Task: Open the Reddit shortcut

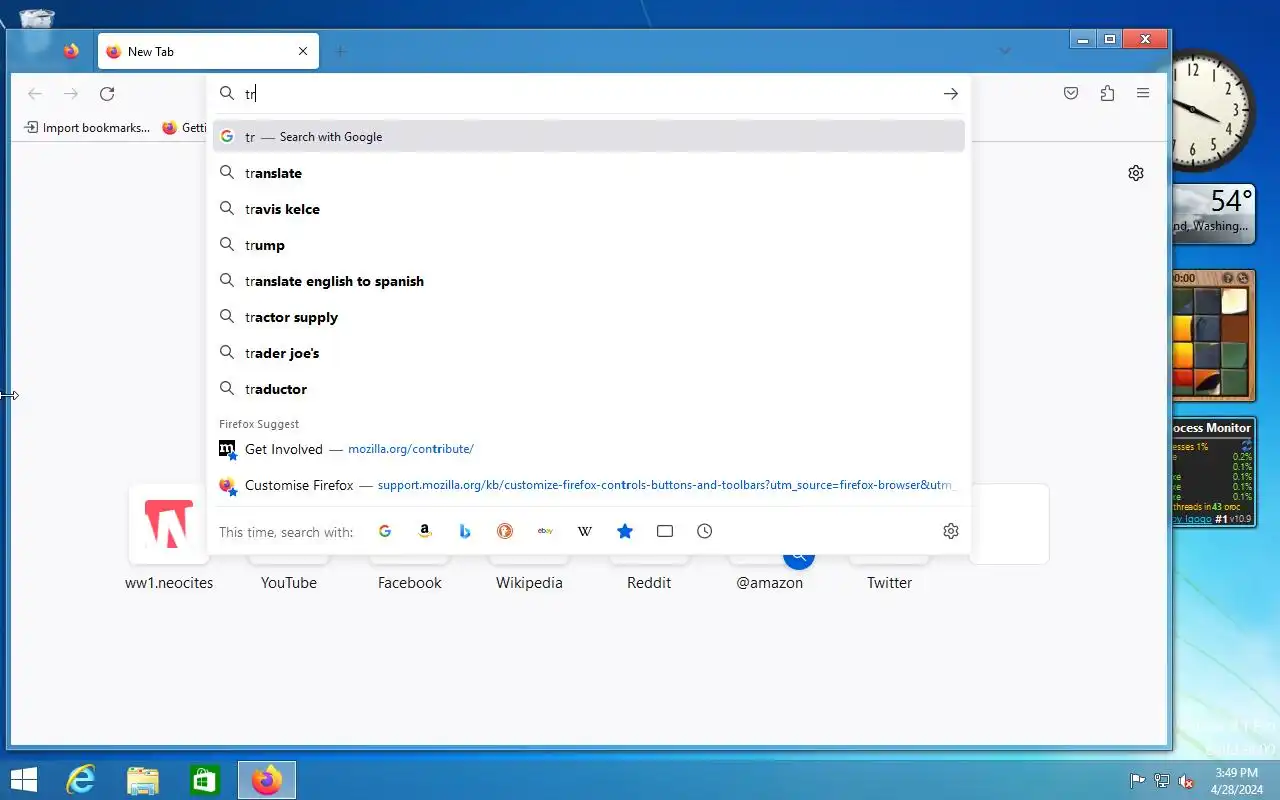Action: pyautogui.click(x=649, y=582)
